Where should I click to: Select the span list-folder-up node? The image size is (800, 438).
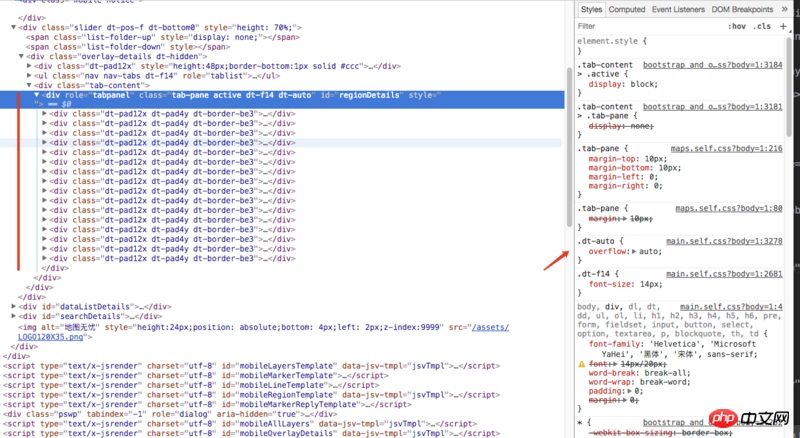[x=163, y=37]
